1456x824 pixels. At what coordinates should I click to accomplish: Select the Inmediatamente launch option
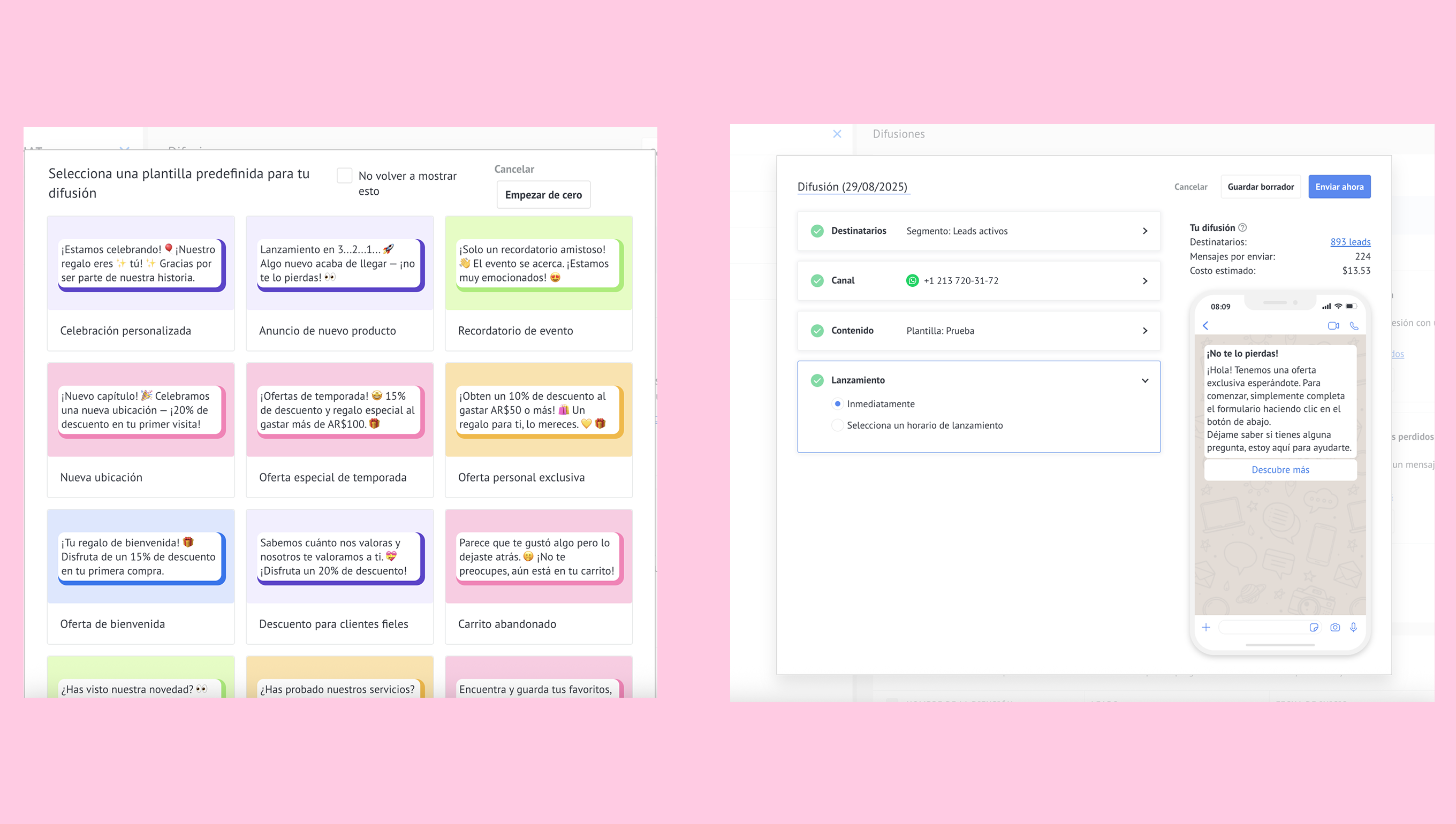click(x=837, y=403)
